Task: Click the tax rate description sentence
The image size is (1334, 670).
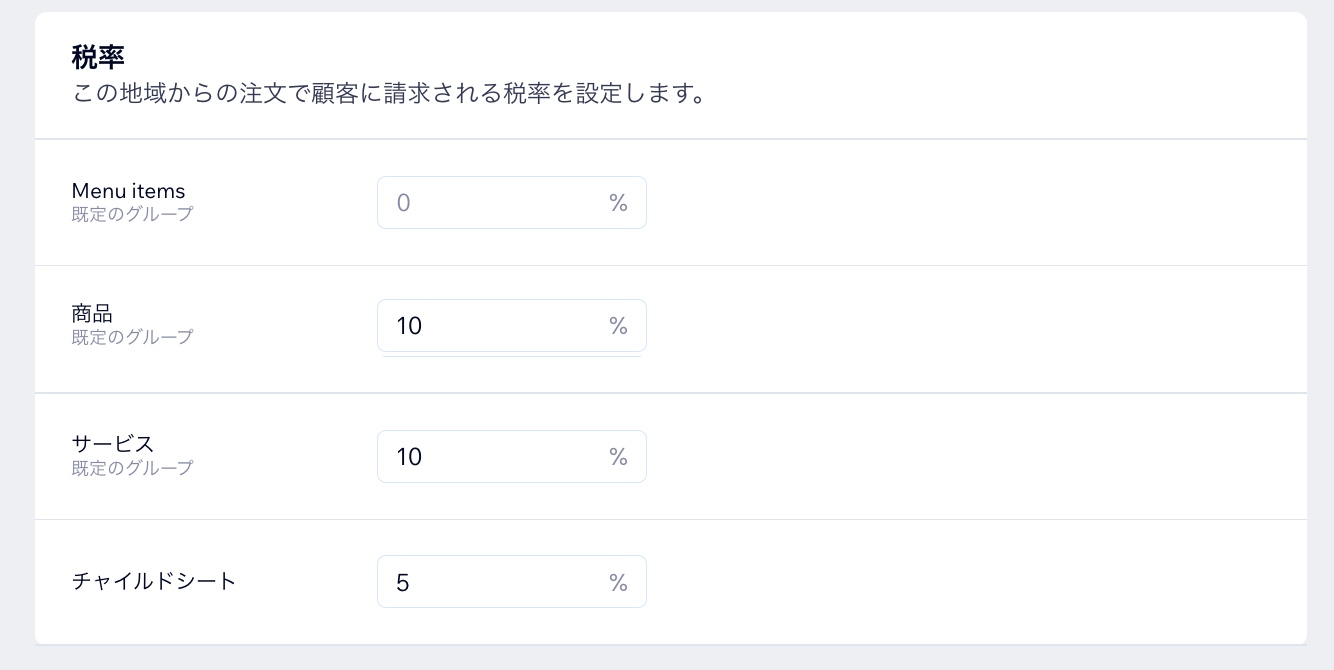Action: pyautogui.click(x=389, y=96)
